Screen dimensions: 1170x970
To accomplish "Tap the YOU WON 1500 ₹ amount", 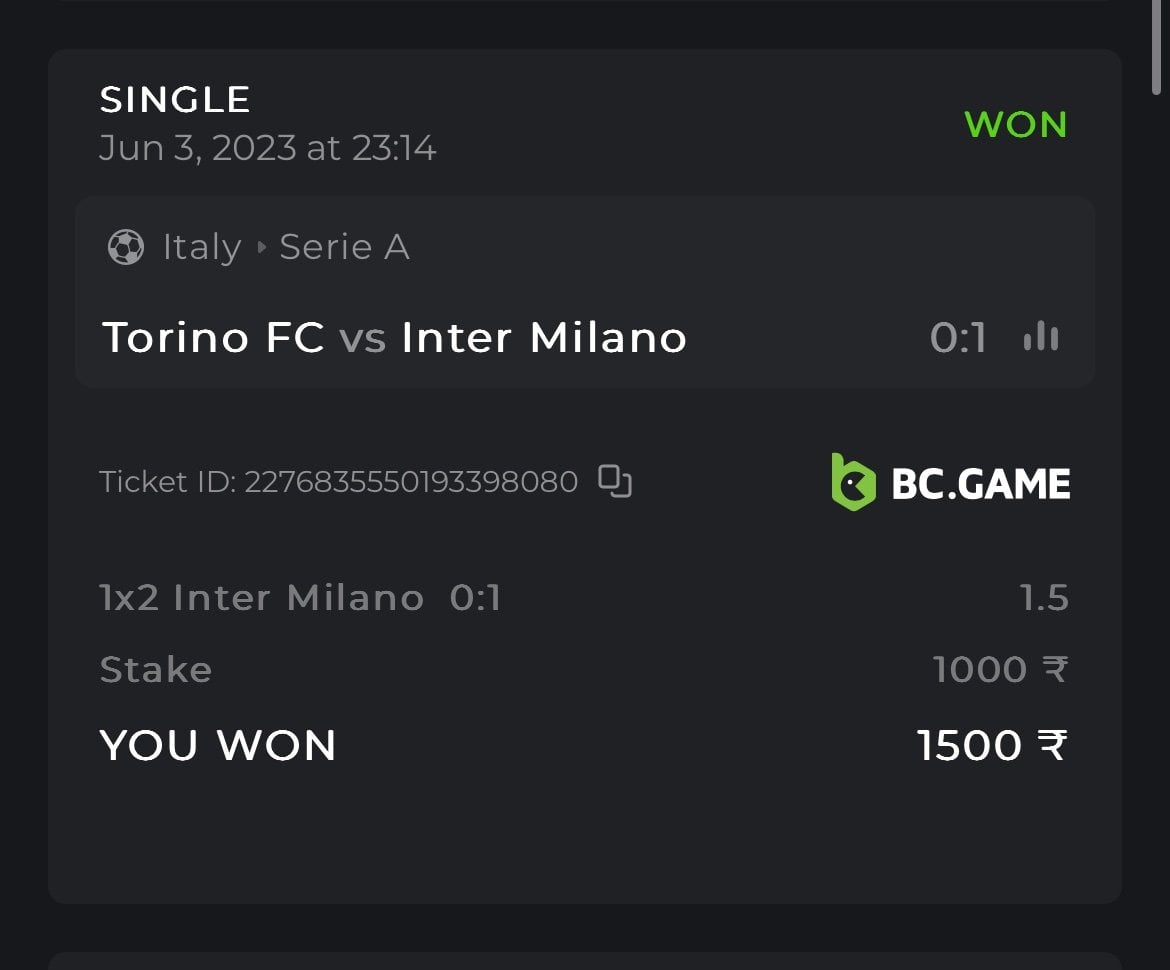I will [991, 746].
